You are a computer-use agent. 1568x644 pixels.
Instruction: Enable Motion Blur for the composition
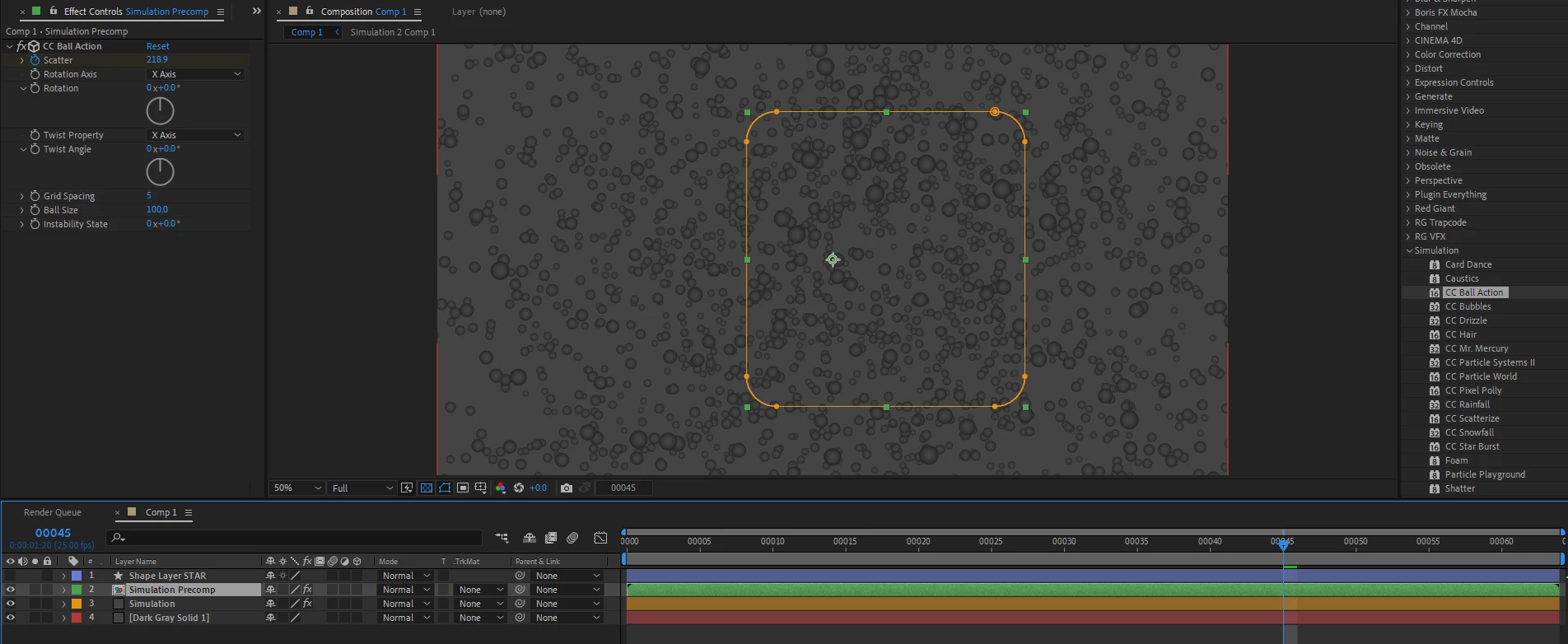point(573,538)
